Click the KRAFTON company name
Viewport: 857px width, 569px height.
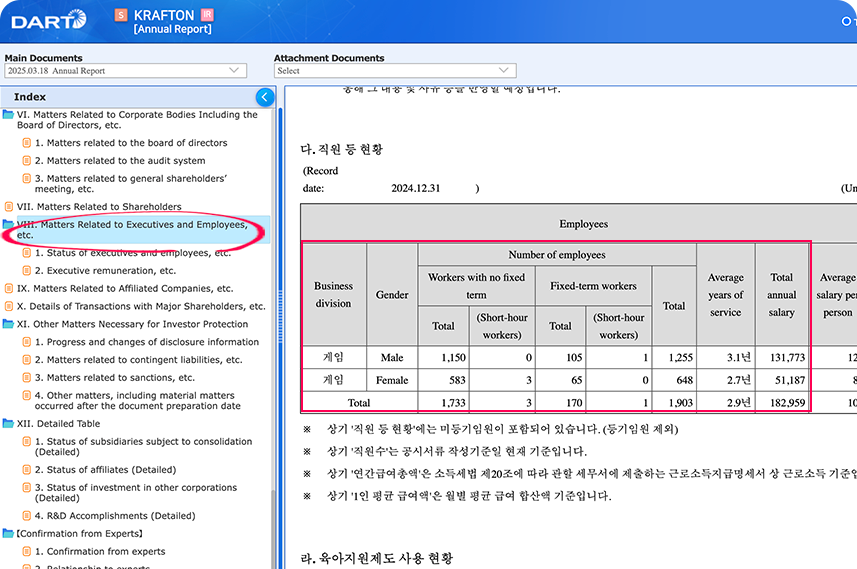[164, 15]
